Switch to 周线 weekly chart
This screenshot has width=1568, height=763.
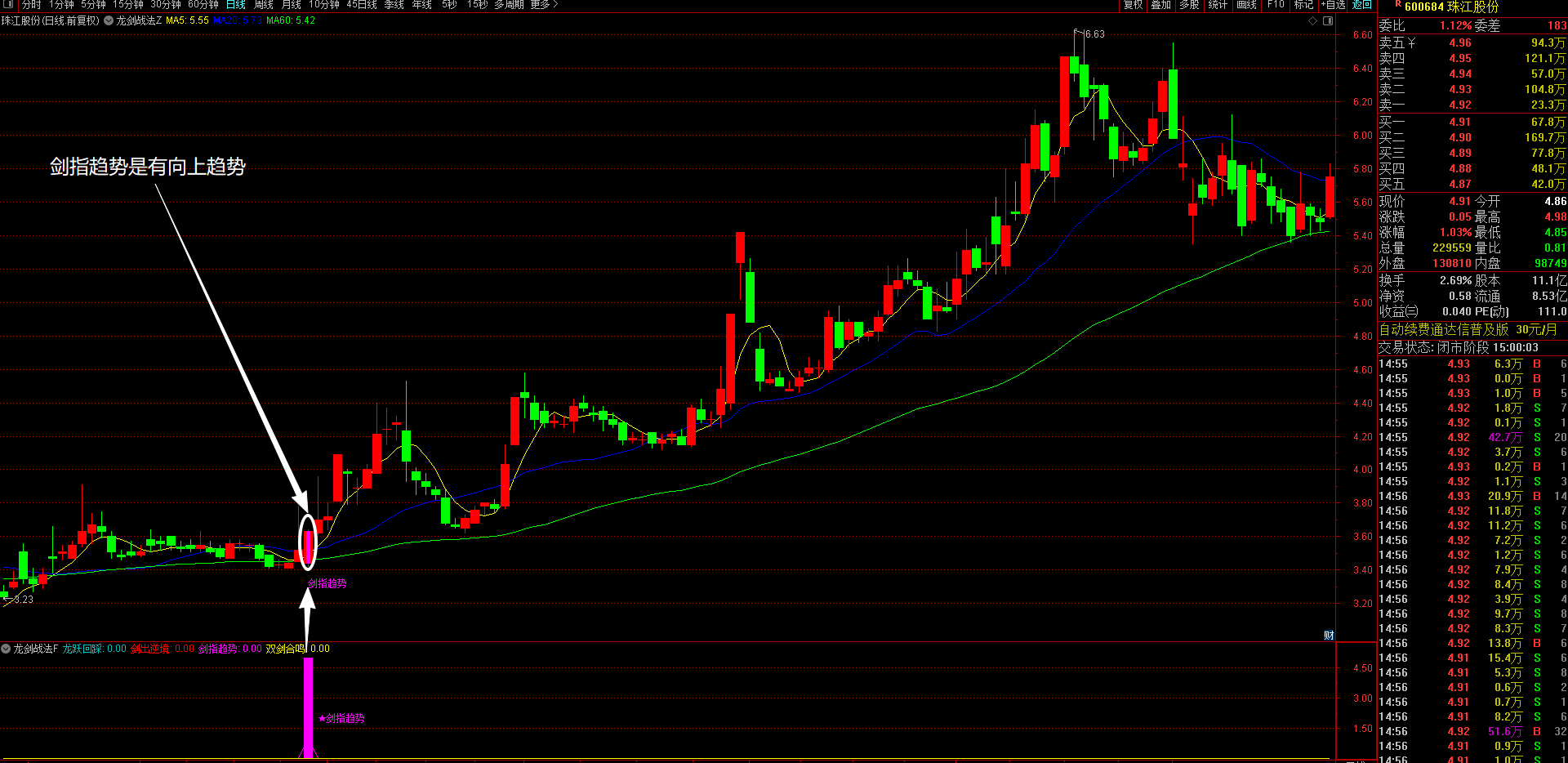264,5
